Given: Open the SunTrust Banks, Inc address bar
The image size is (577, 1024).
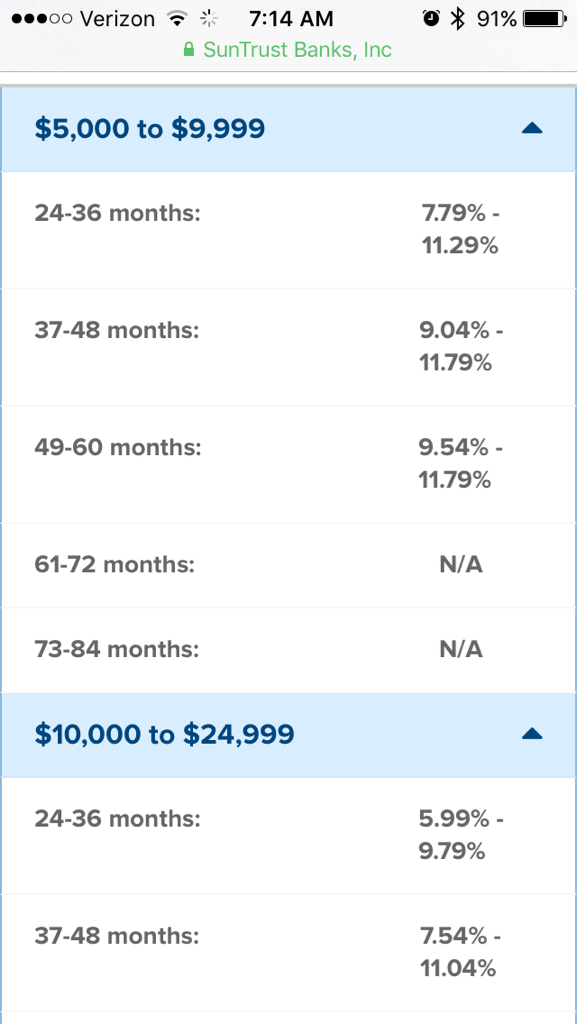Looking at the screenshot, I should (x=288, y=50).
